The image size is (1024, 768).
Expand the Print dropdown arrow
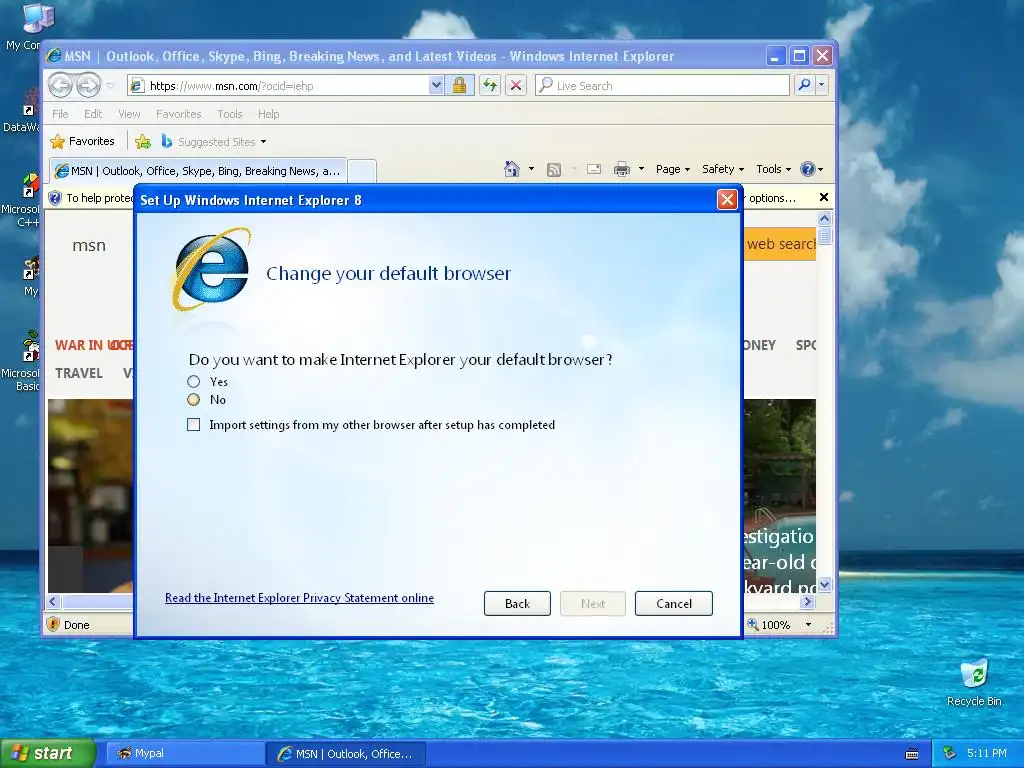click(641, 169)
